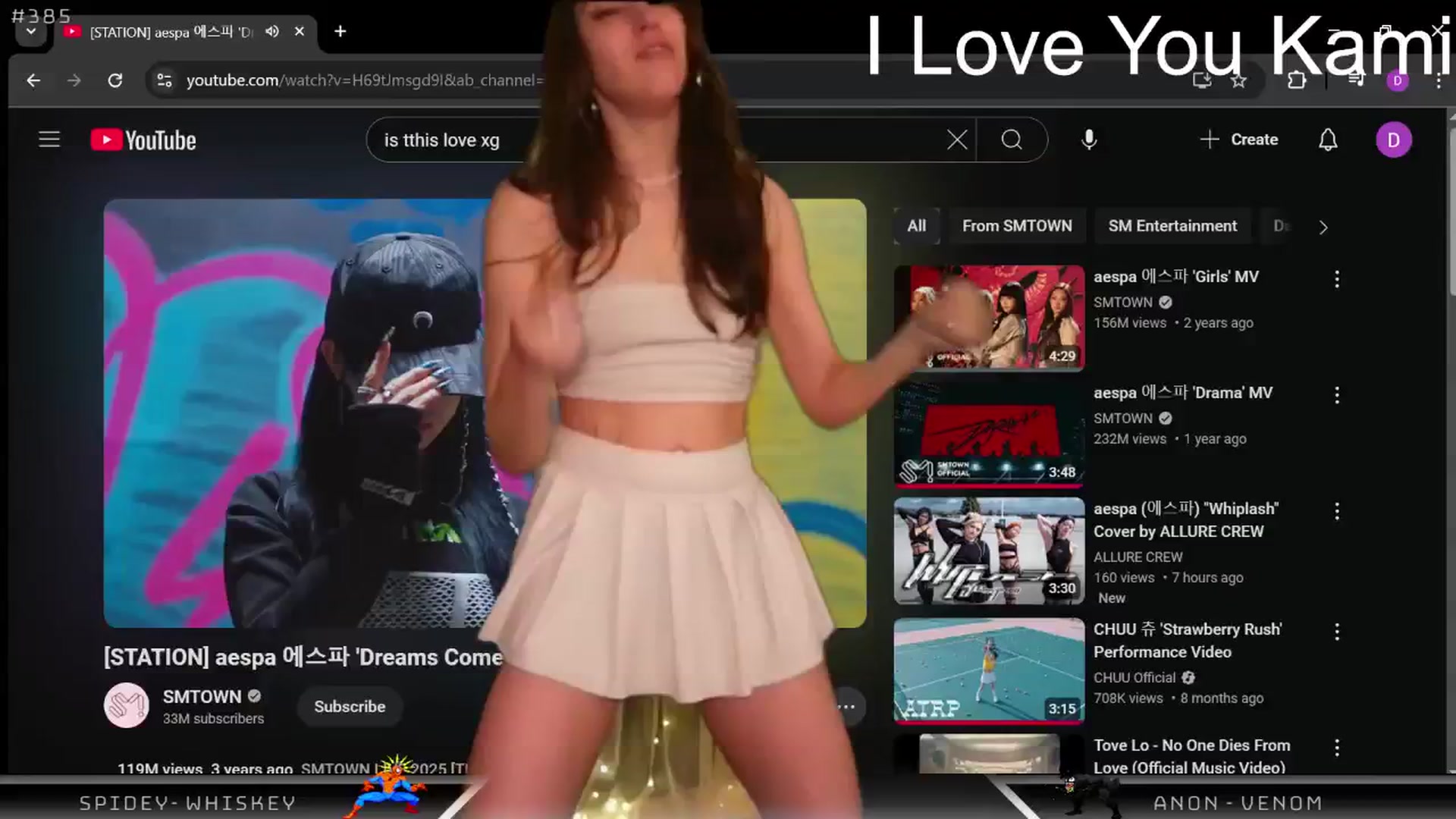Open site information icon in address bar
The image size is (1456, 819).
point(164,80)
